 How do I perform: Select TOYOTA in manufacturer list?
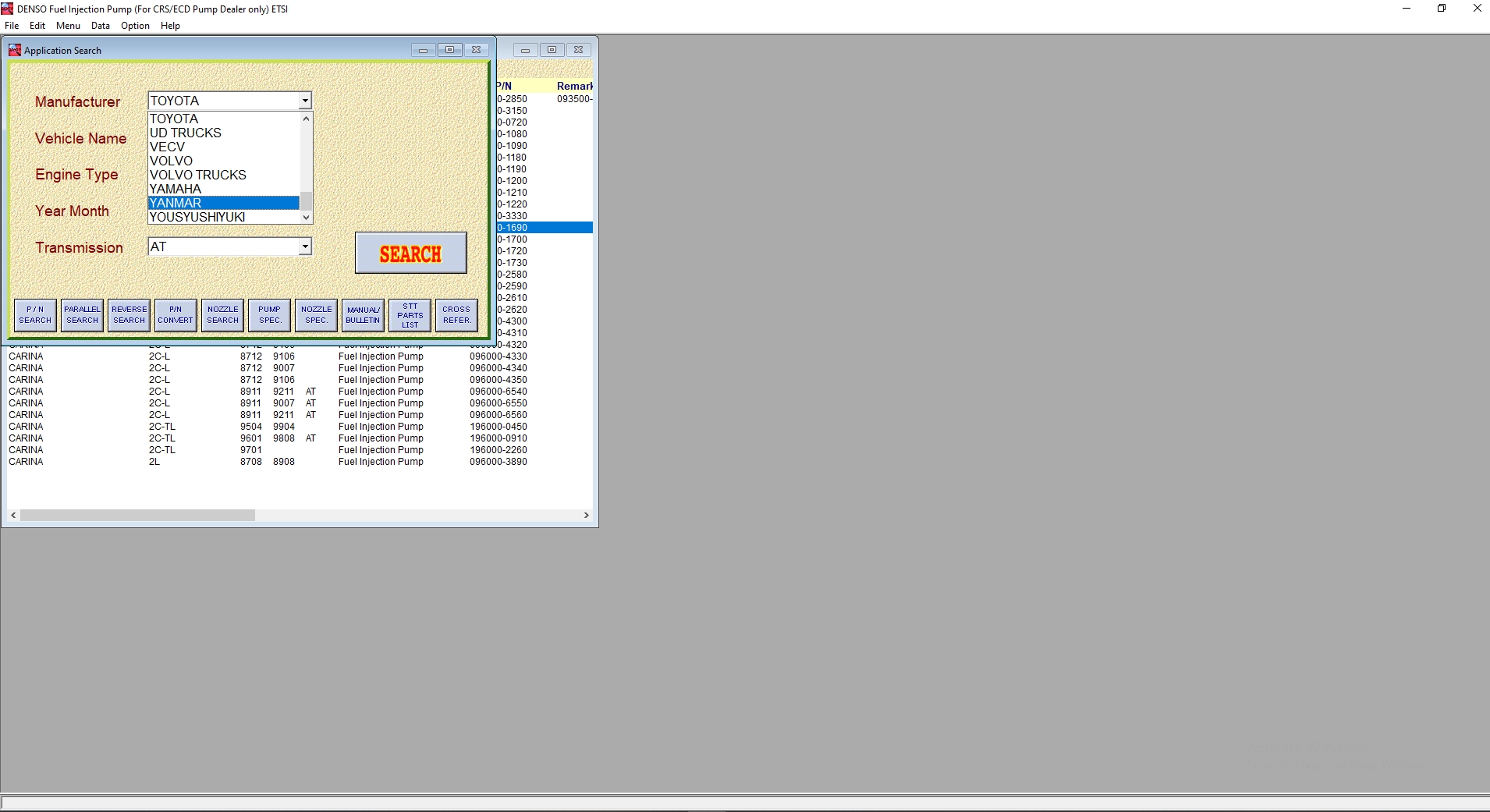click(224, 119)
